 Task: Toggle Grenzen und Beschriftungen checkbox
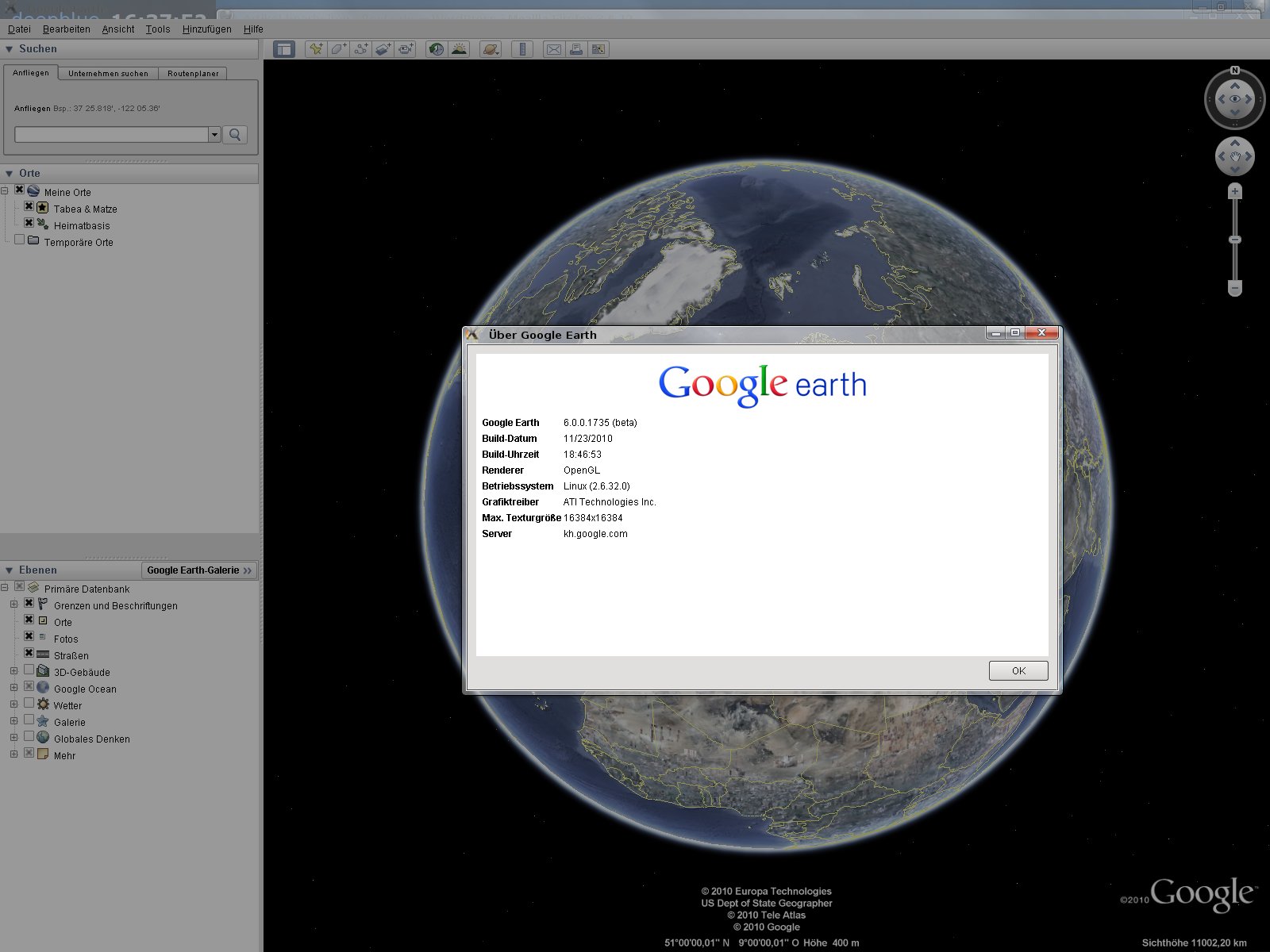[29, 604]
